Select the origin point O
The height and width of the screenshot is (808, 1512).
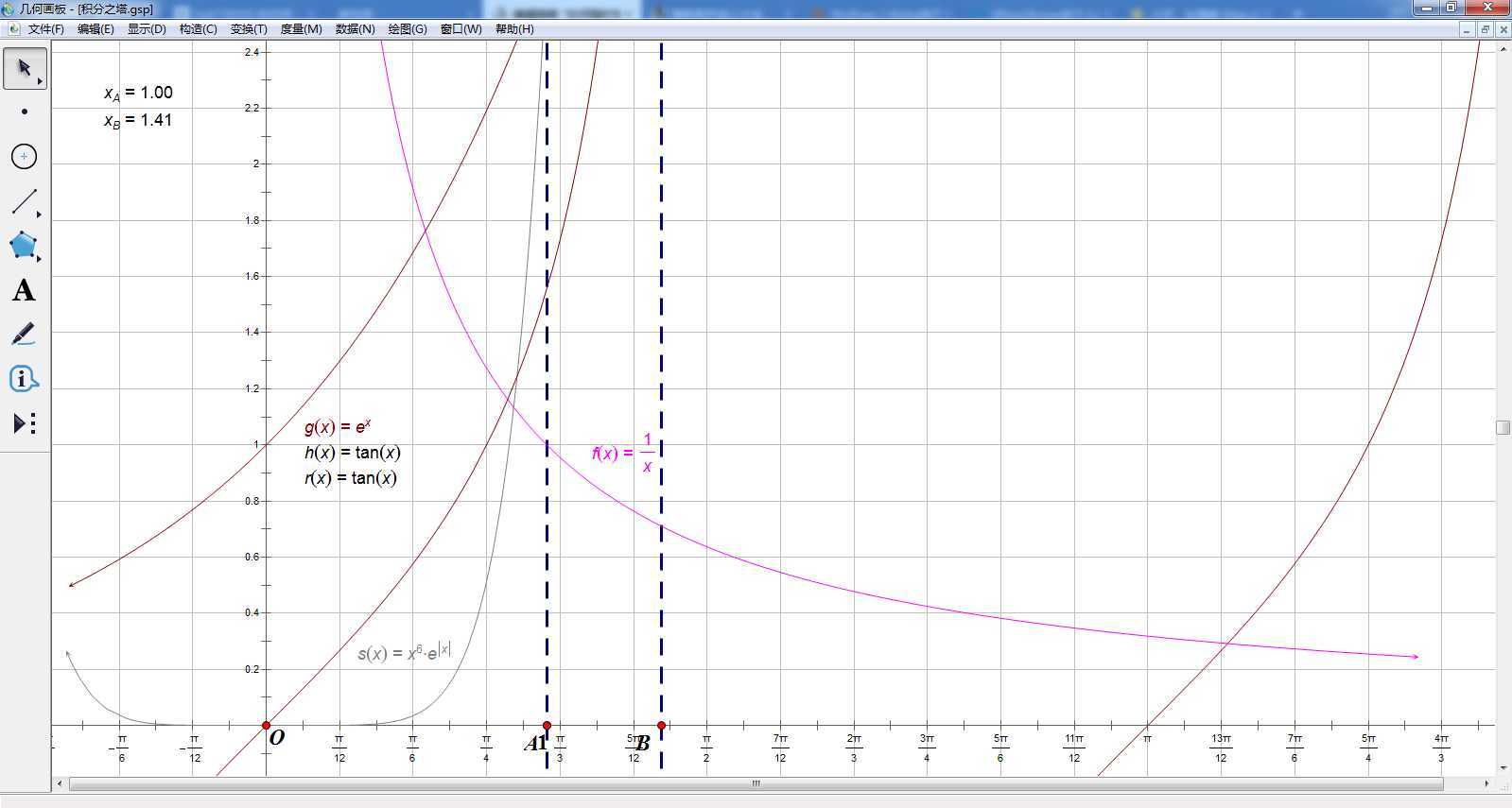(266, 726)
